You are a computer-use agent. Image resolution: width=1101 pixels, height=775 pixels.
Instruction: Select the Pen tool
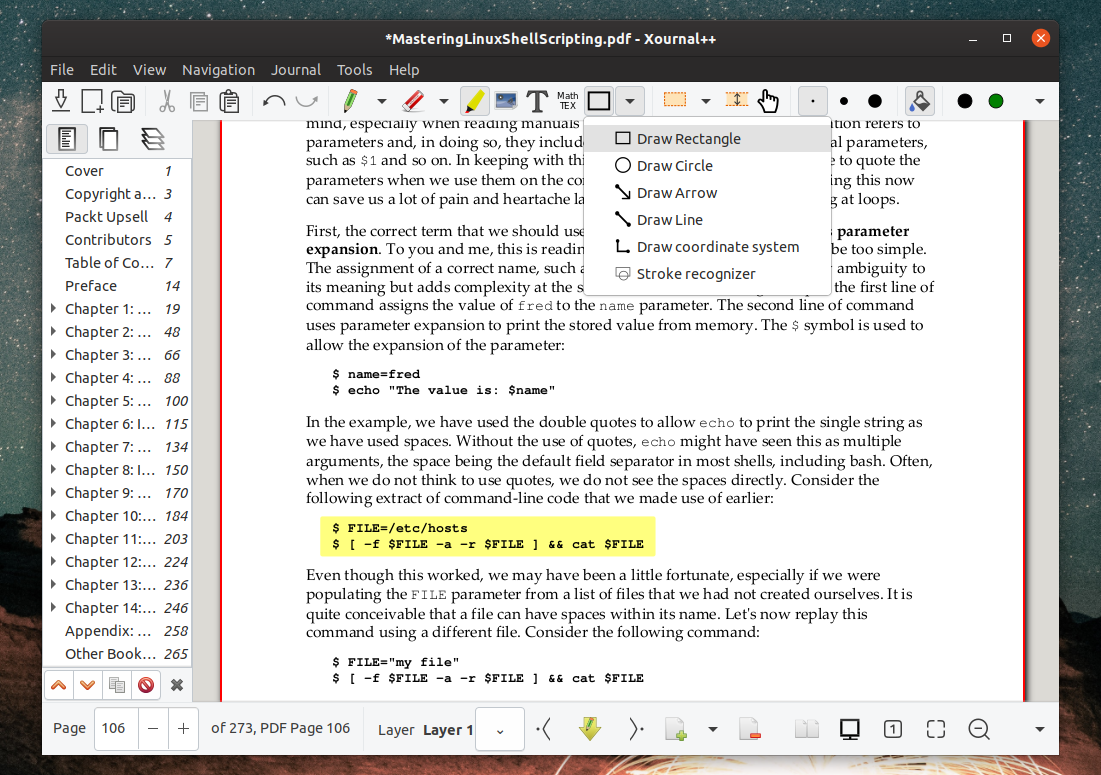click(349, 100)
